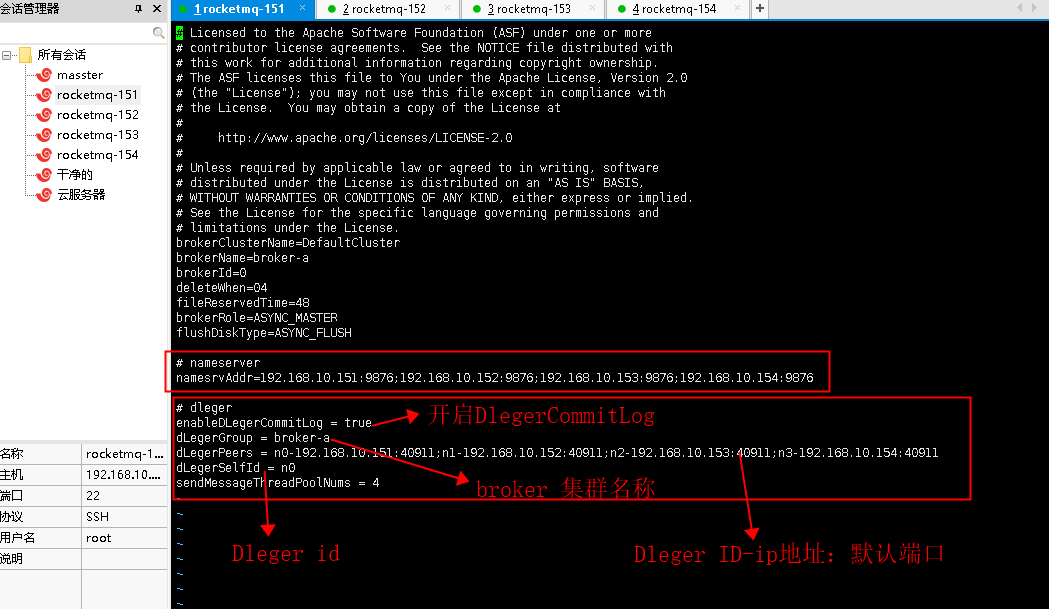Click the search magnifier in session manager

pyautogui.click(x=157, y=31)
